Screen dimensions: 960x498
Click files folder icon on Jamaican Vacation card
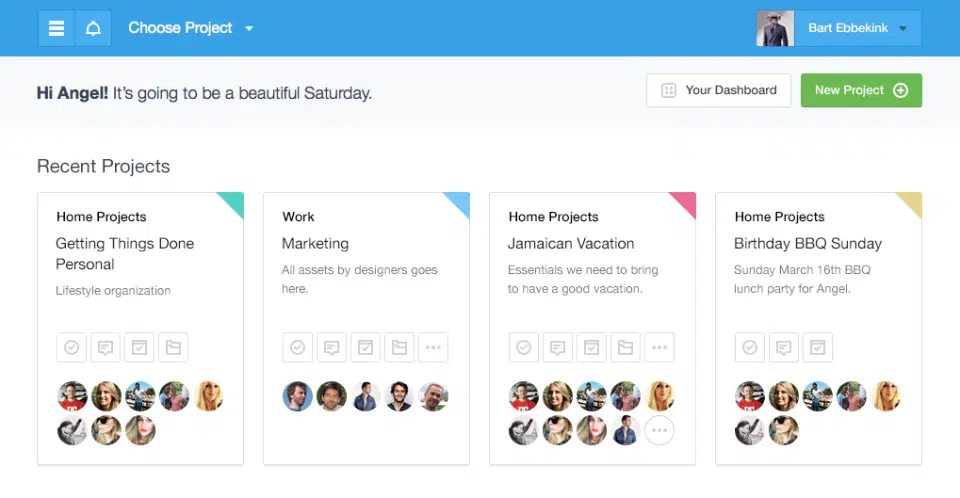click(625, 347)
